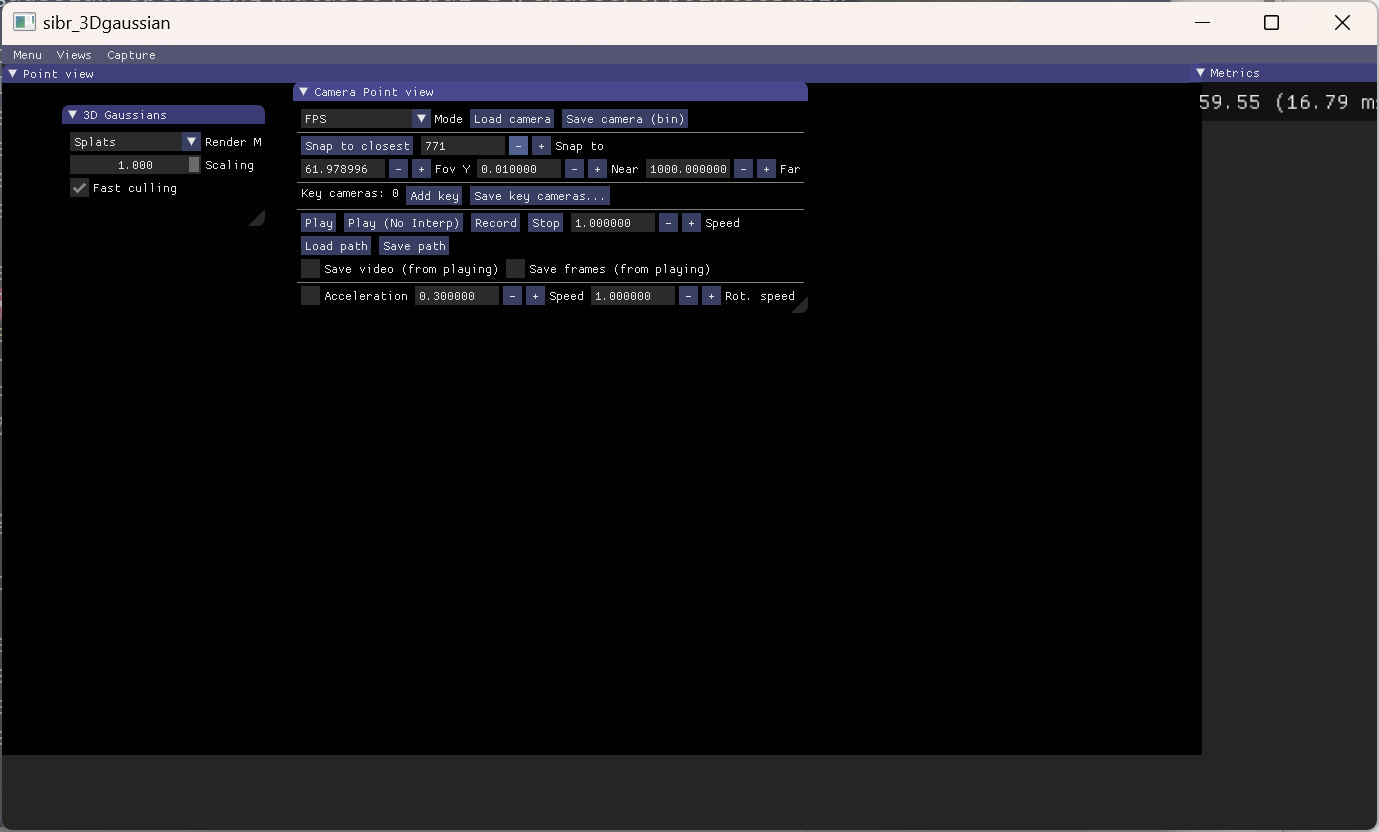
Task: Open the Render Mode dropdown showing Splats
Action: tap(191, 141)
